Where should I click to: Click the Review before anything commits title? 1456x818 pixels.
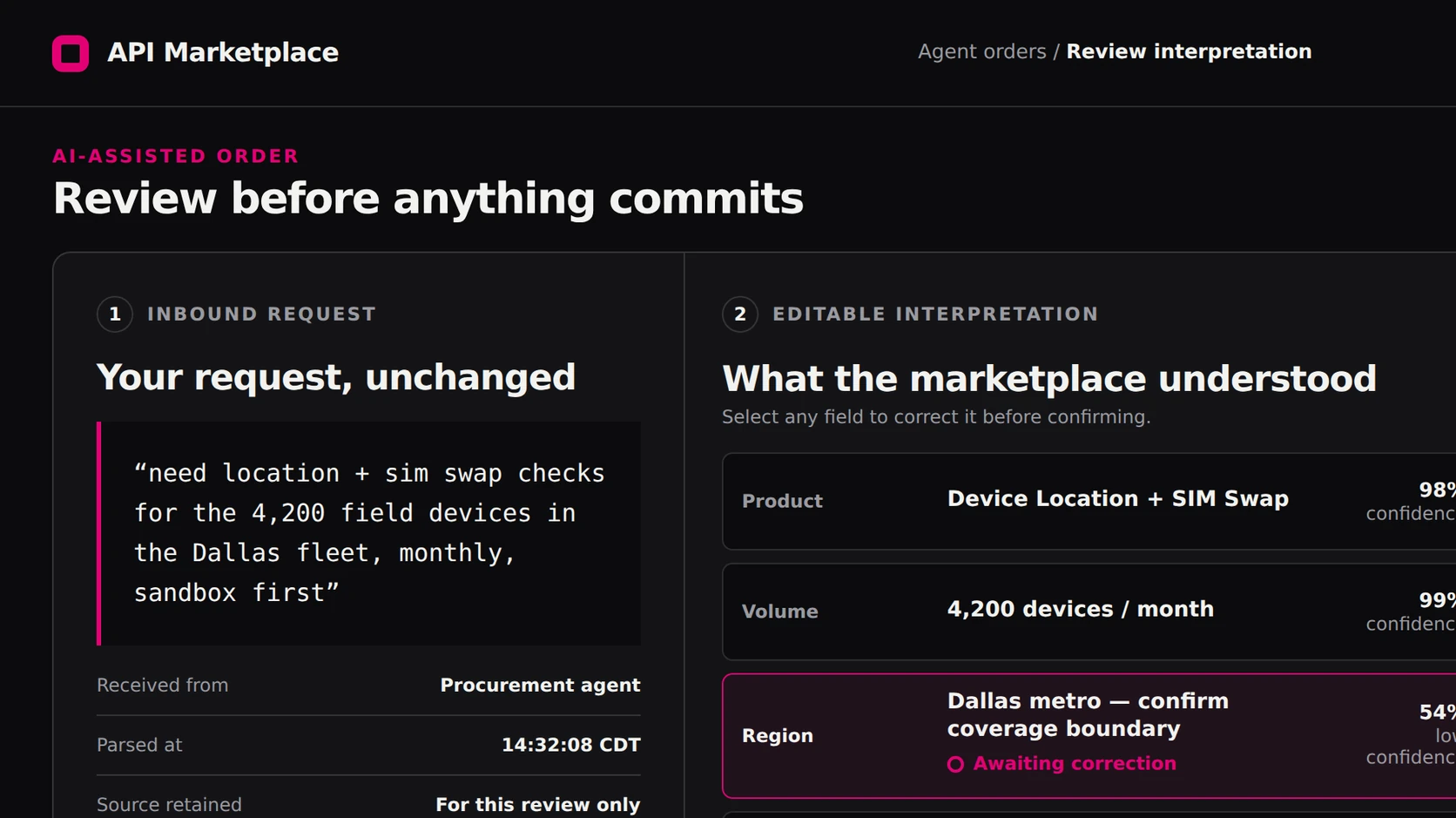coord(428,199)
